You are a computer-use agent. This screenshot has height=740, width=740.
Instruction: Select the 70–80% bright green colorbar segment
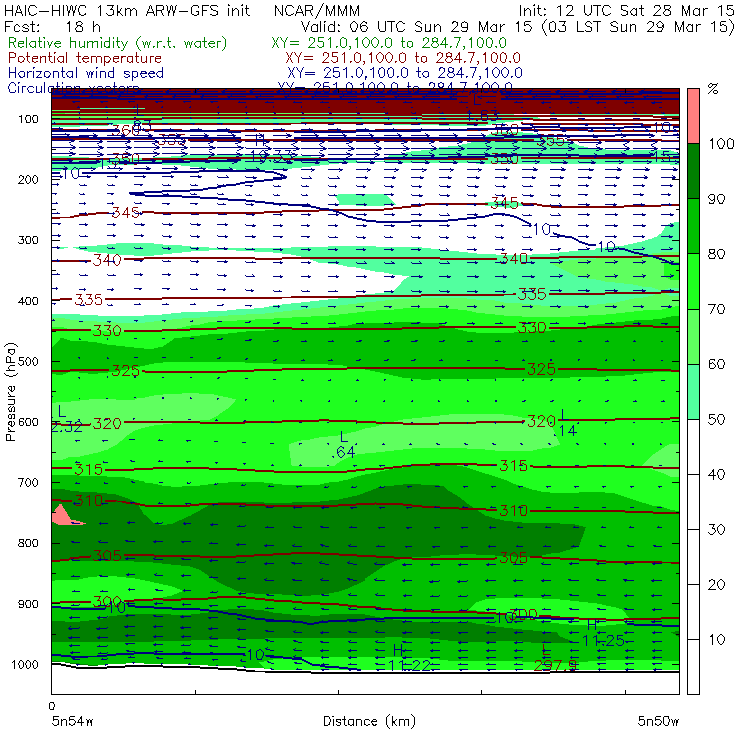click(693, 281)
